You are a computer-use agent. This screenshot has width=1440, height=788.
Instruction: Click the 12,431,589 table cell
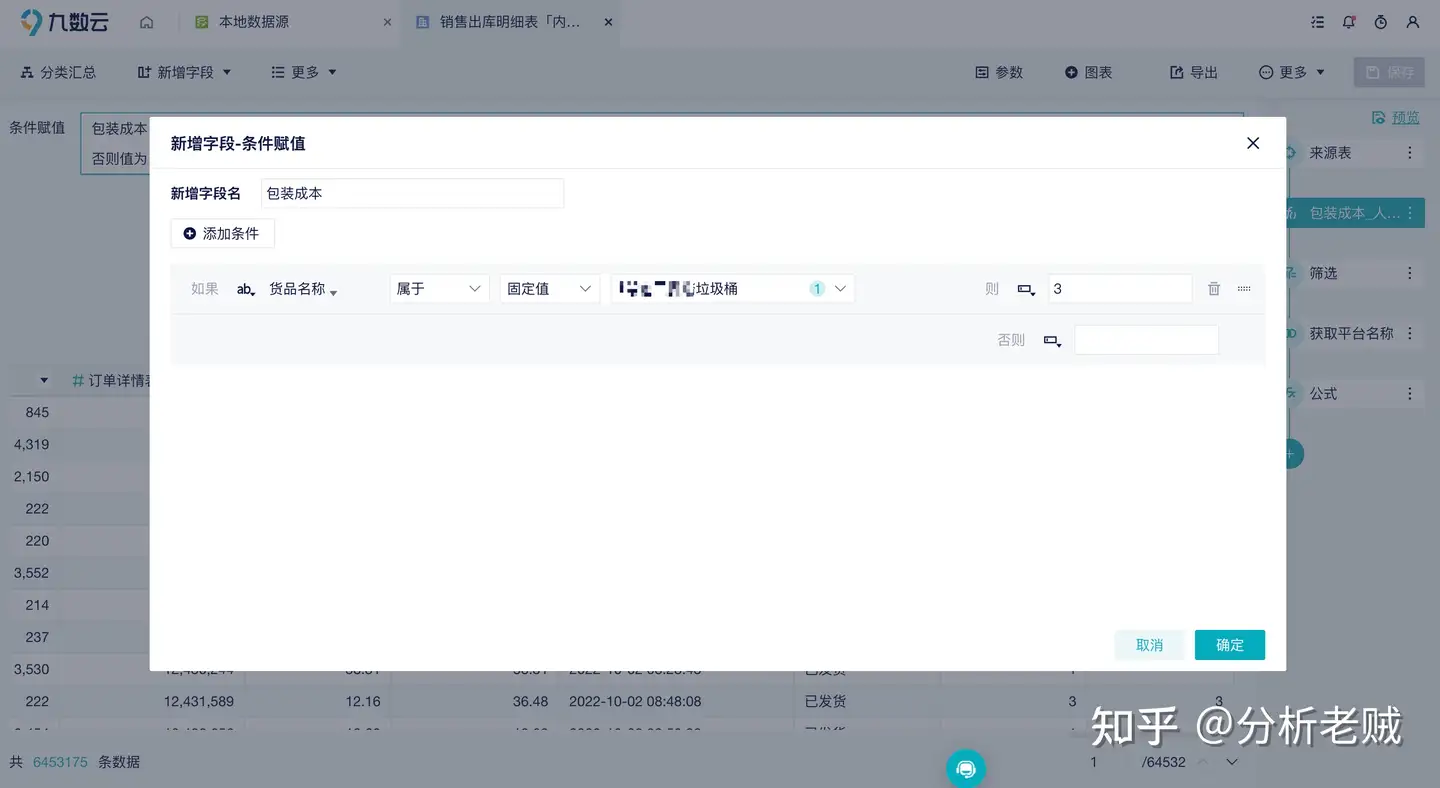199,701
